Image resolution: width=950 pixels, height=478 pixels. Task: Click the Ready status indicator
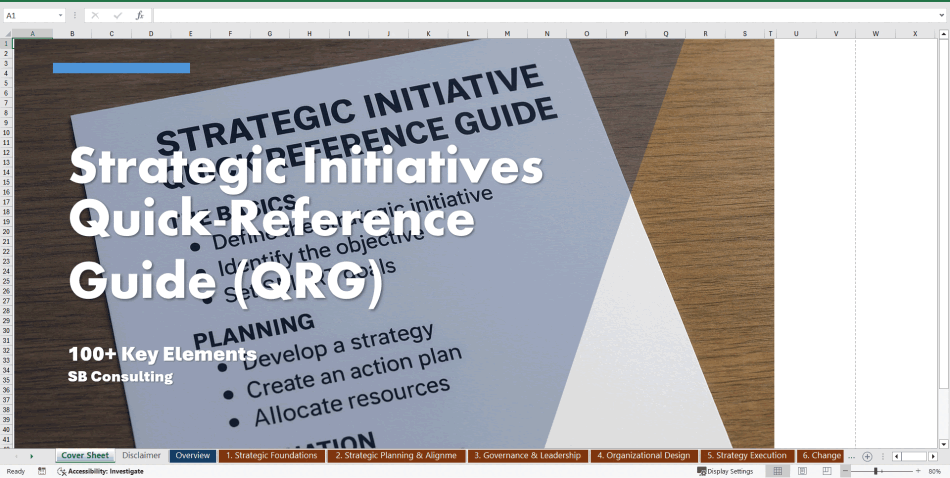click(16, 471)
